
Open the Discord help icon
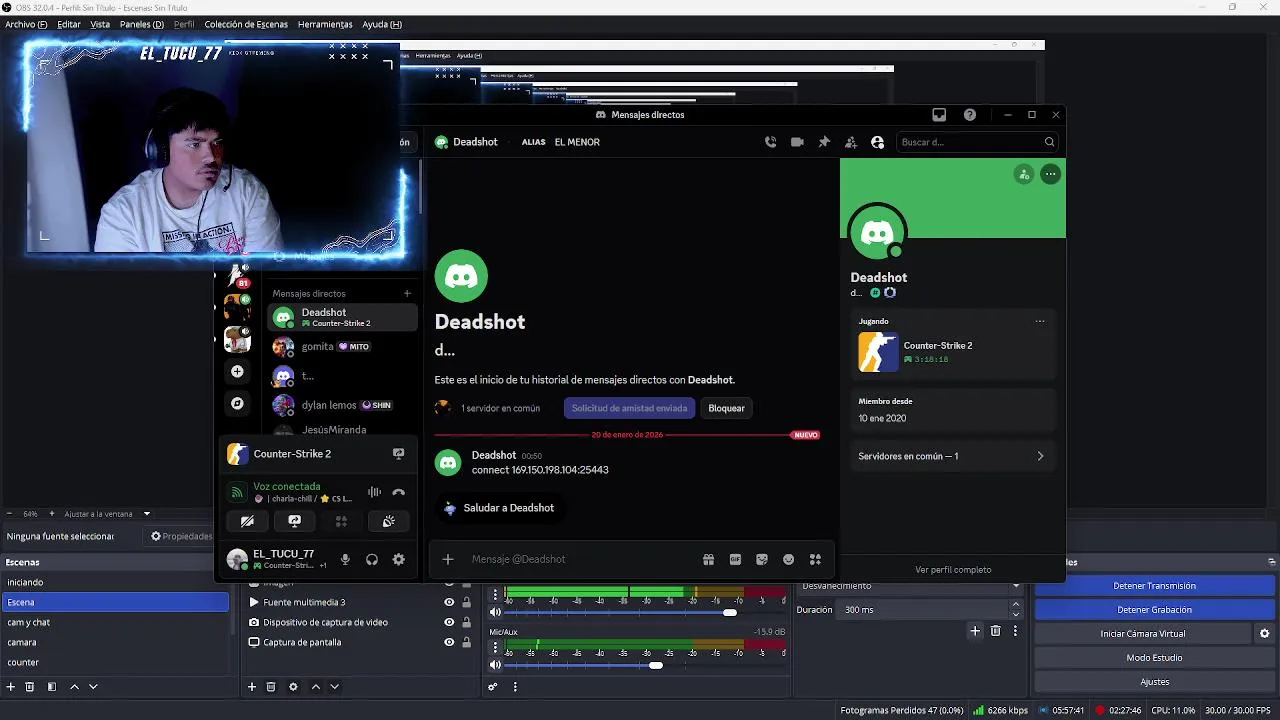tap(970, 115)
